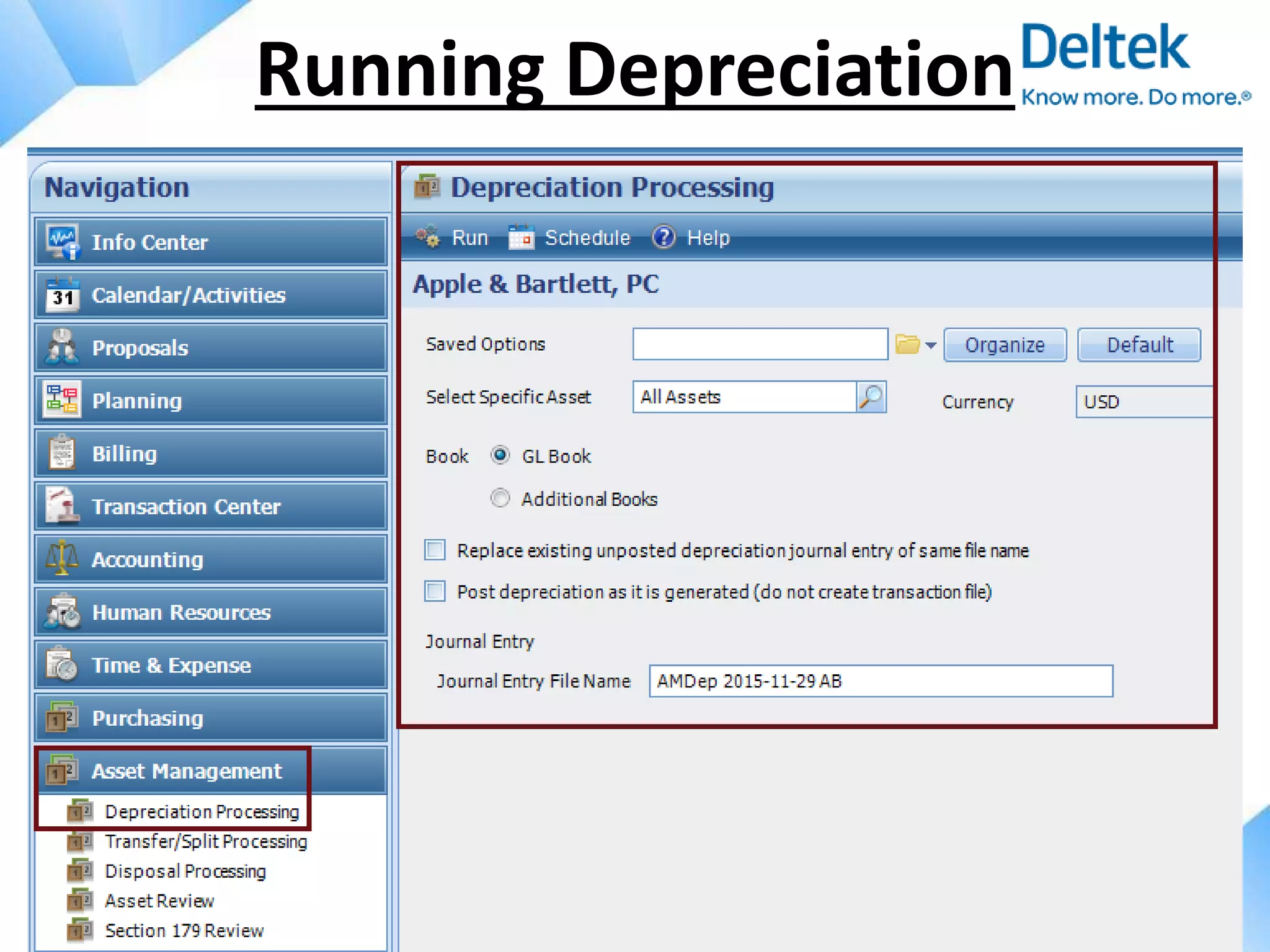This screenshot has width=1270, height=952.
Task: Click the Human Resources icon
Action: [x=62, y=612]
